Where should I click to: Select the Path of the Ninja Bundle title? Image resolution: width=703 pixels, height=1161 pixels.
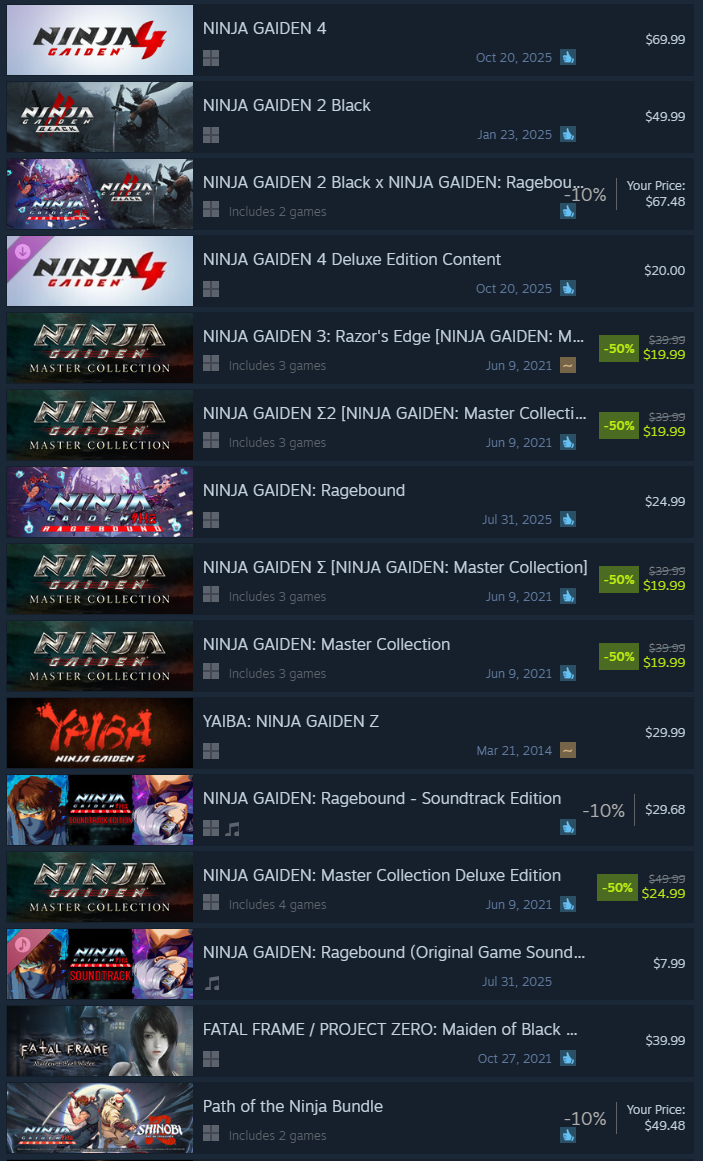click(293, 1106)
